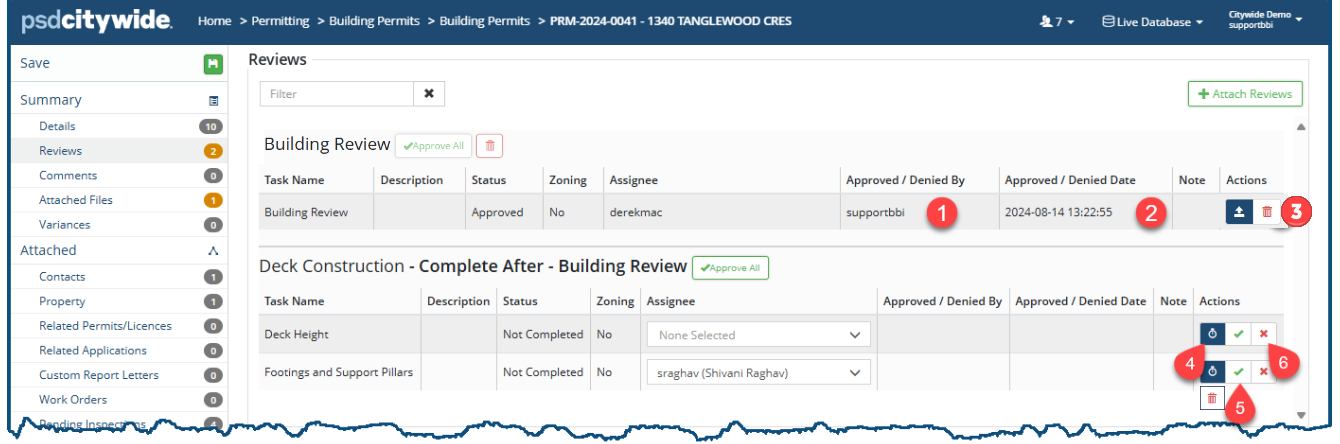The width and height of the screenshot is (1340, 444).
Task: Click PRM-2024-0041 breadcrumb title
Action: 672,21
